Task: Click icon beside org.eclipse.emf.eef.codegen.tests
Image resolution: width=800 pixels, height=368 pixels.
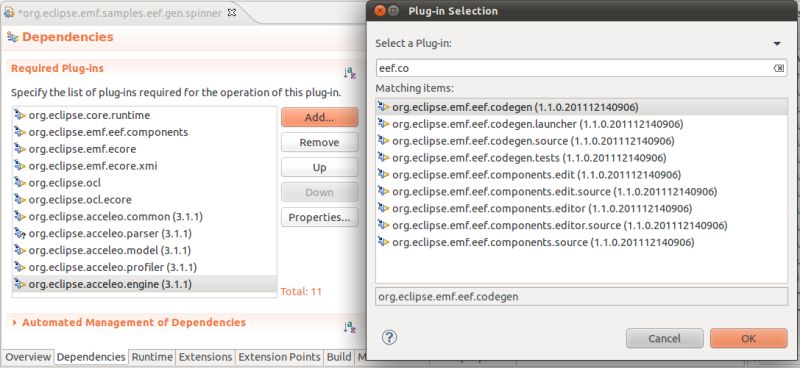Action: [x=383, y=157]
